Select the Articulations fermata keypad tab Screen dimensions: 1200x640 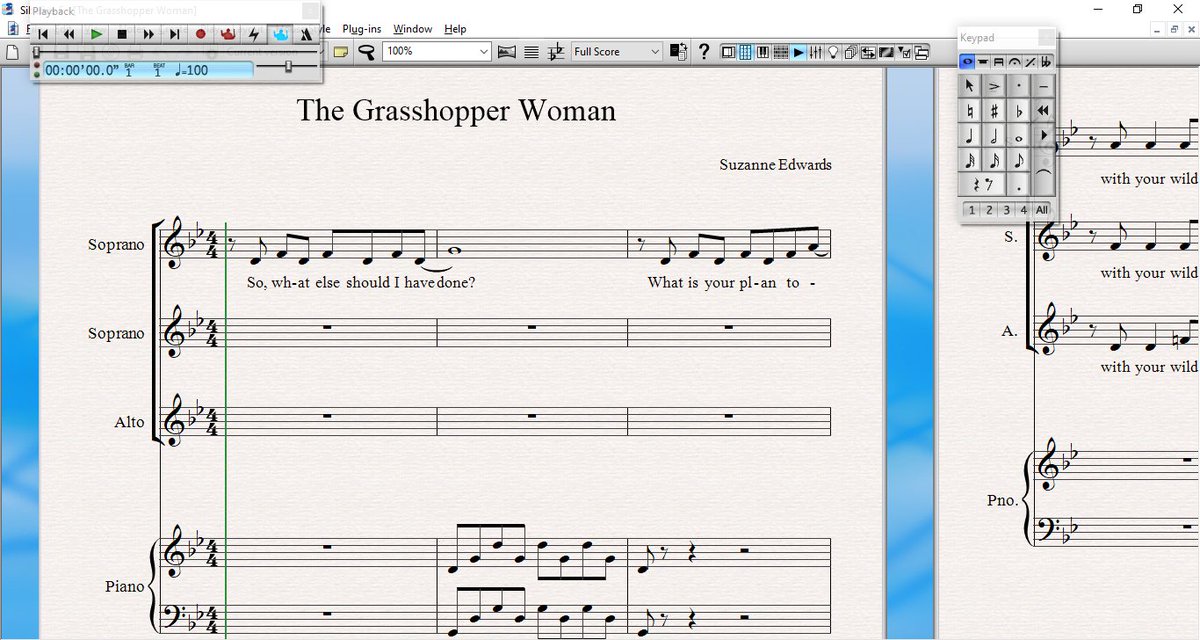click(x=1014, y=62)
